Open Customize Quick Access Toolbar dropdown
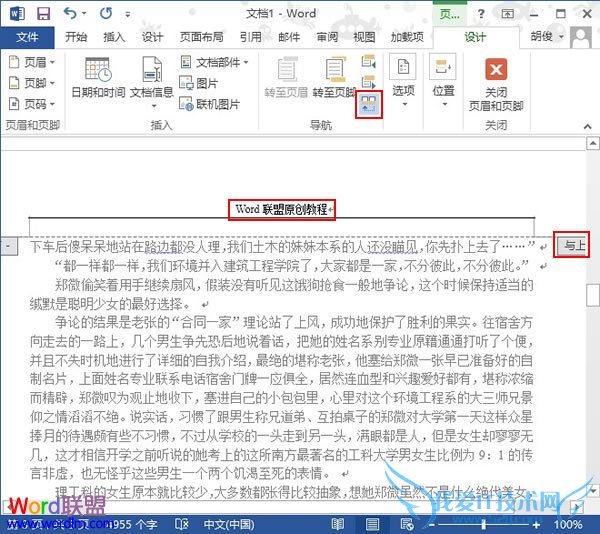 (127, 15)
